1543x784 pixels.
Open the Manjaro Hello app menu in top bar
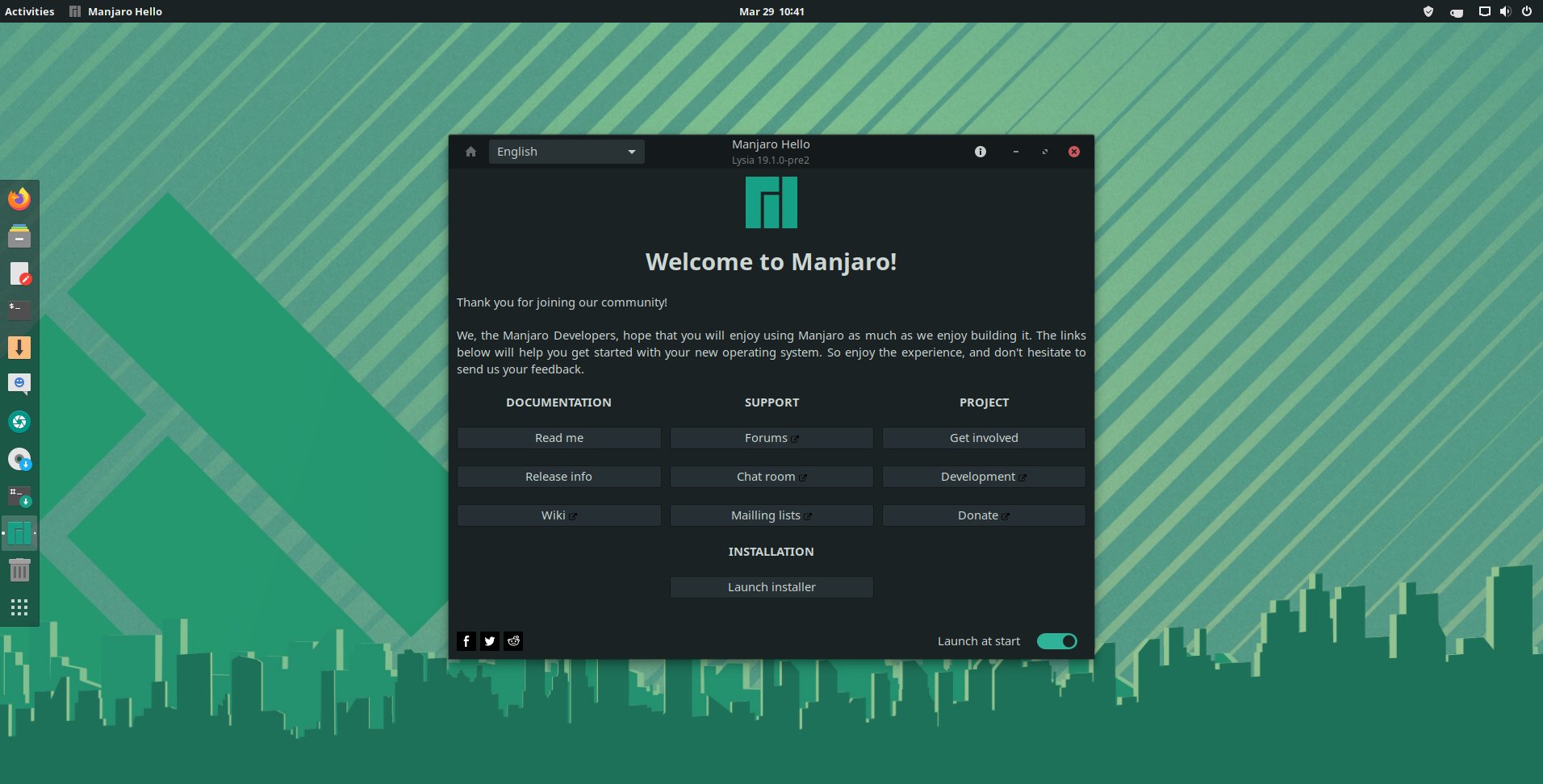[x=116, y=11]
